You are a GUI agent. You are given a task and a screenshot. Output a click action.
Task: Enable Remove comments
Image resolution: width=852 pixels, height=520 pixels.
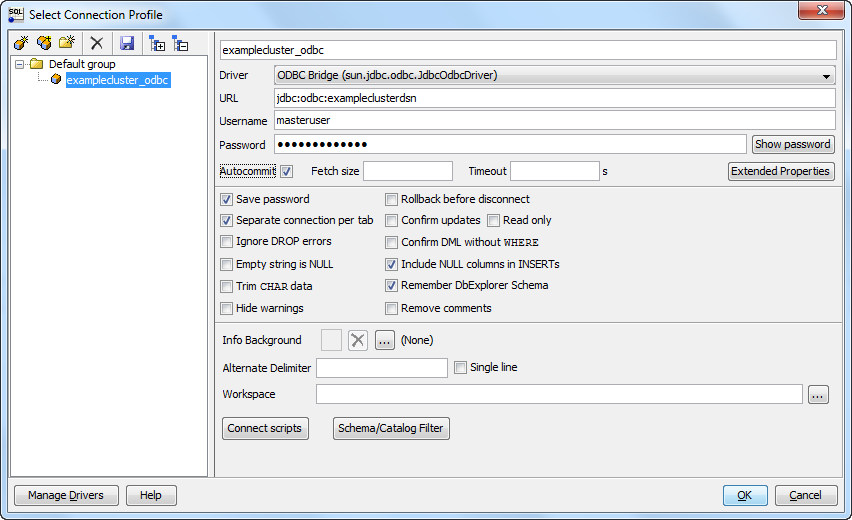tap(391, 309)
